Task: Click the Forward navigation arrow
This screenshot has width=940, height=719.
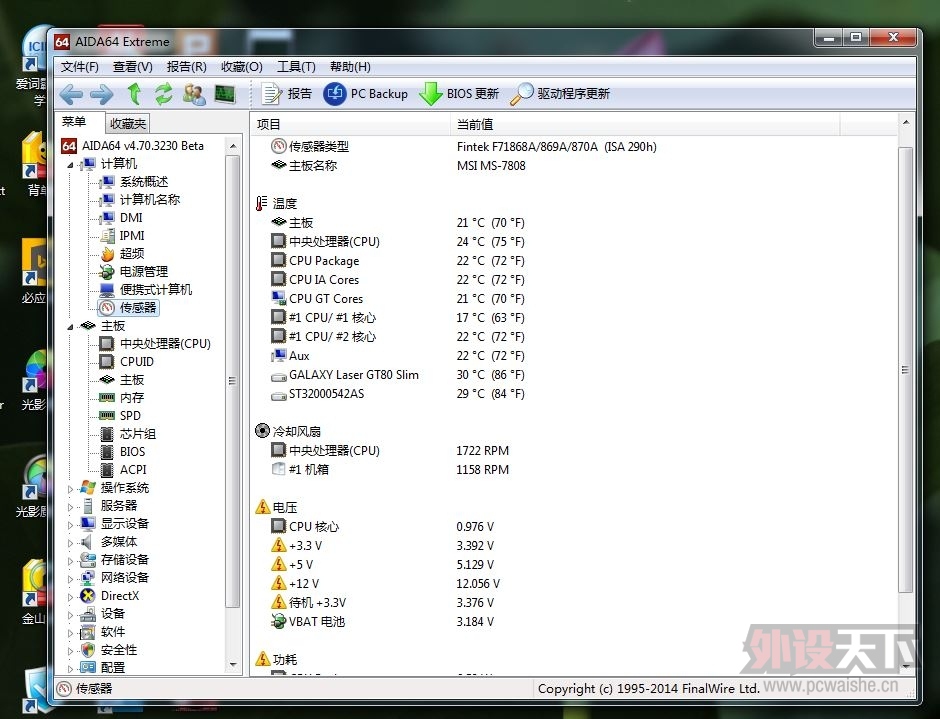Action: (102, 94)
